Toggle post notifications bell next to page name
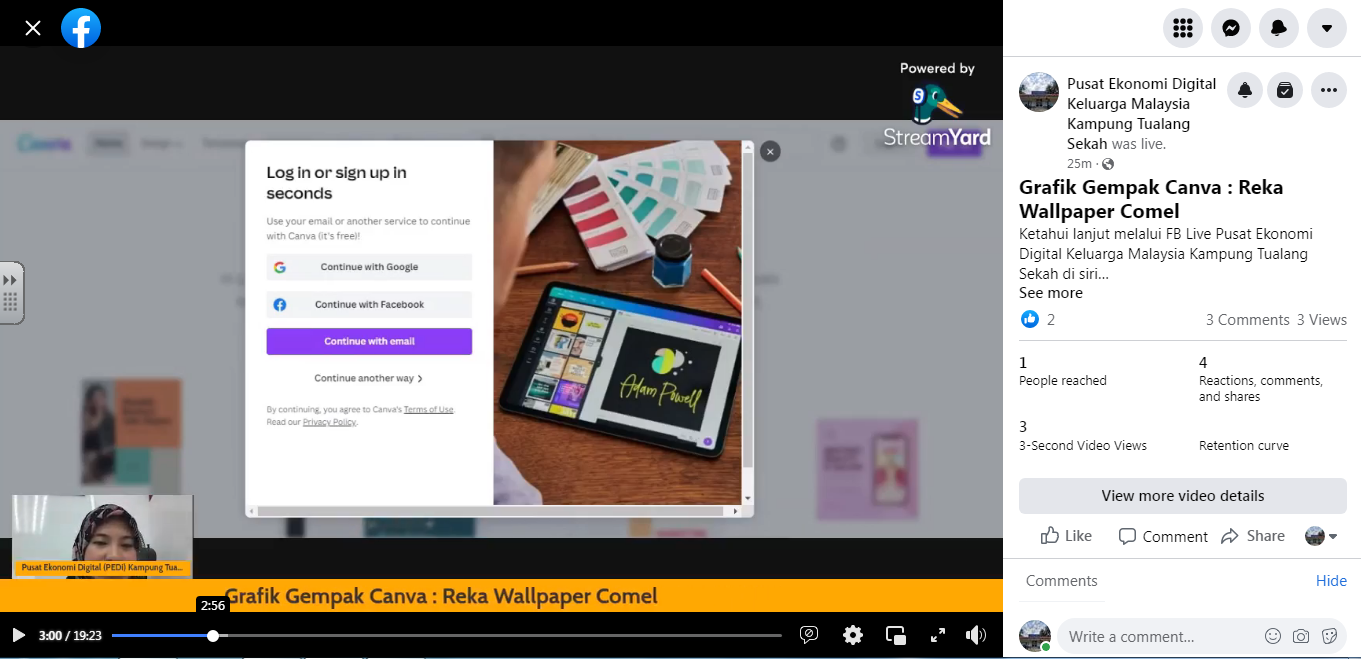Image resolution: width=1361 pixels, height=659 pixels. [1245, 90]
